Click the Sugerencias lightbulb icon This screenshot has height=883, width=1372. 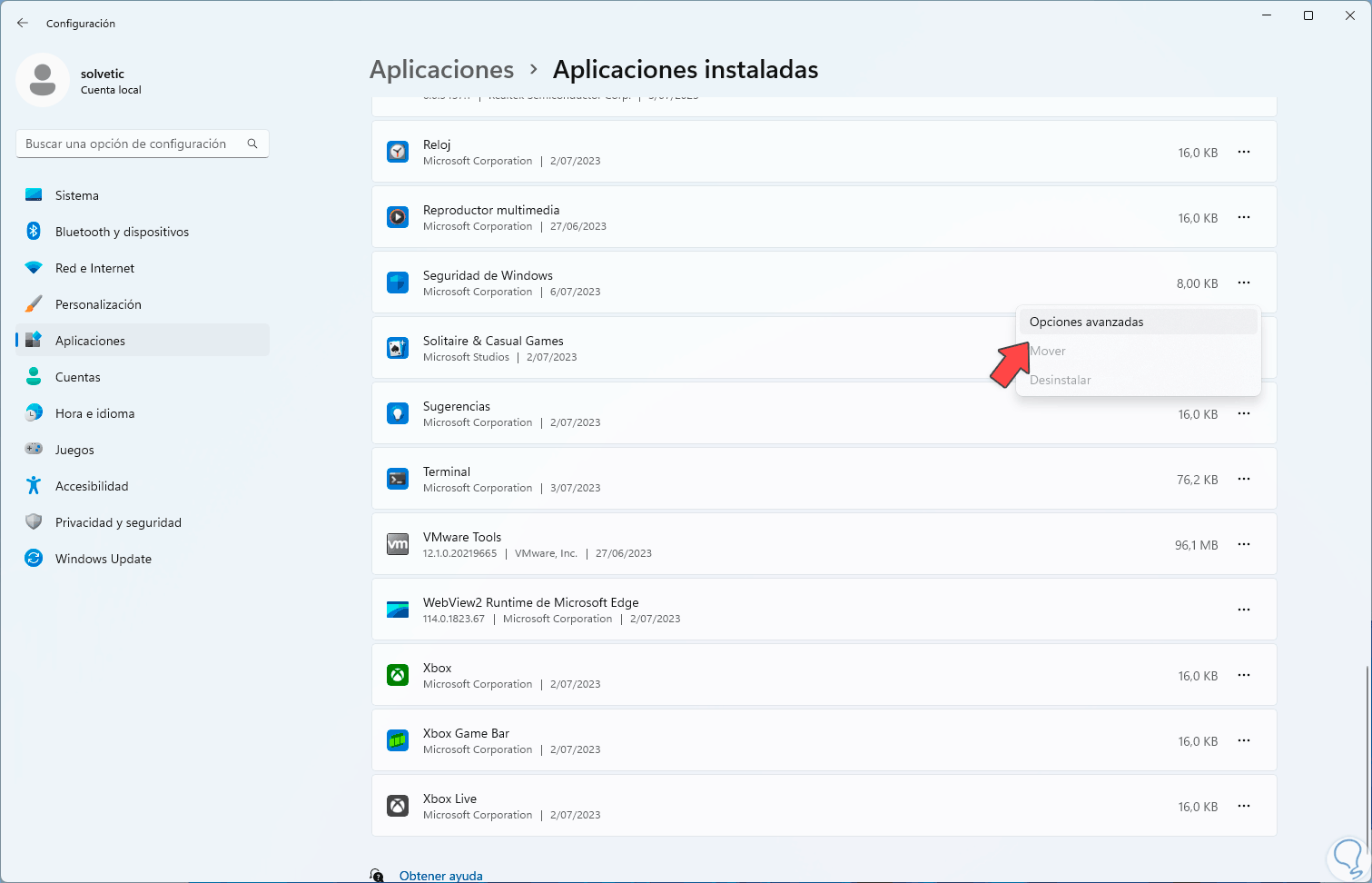click(398, 413)
